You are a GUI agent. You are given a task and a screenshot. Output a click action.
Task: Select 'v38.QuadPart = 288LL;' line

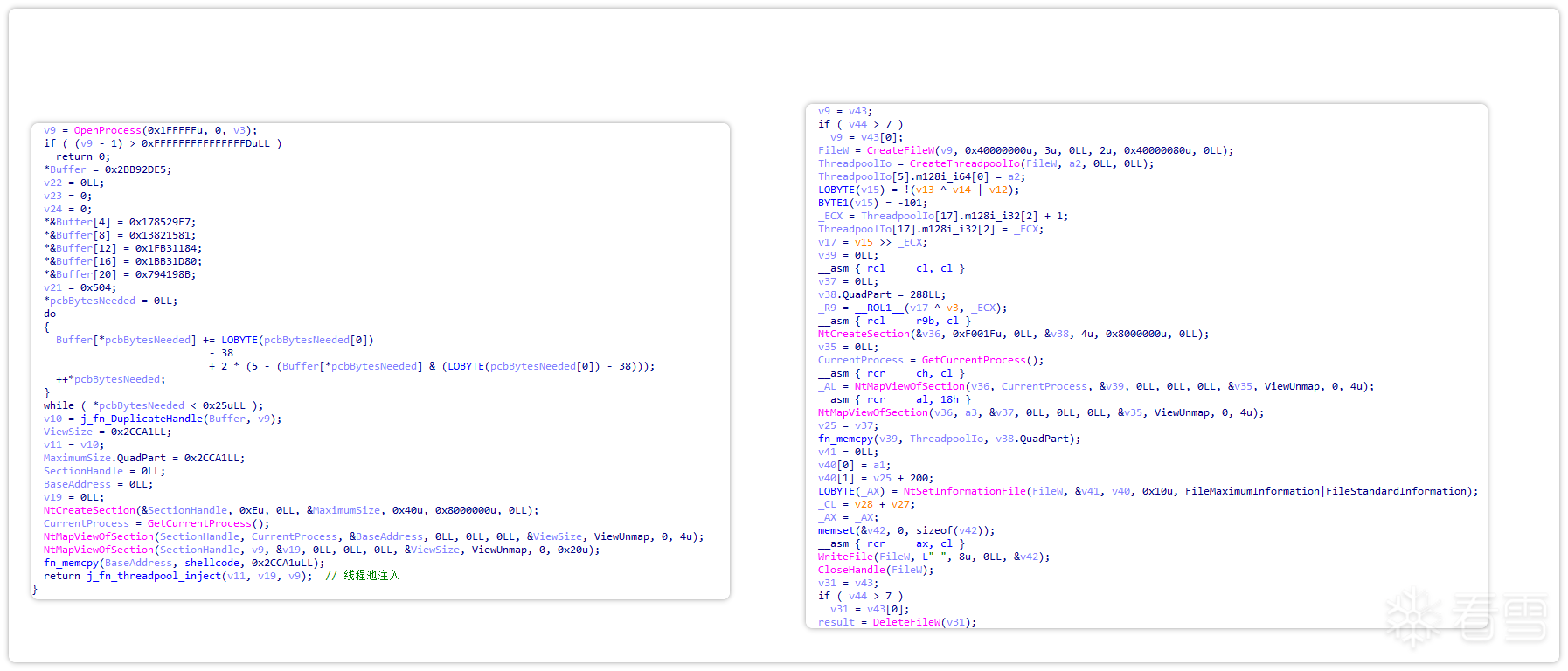click(x=882, y=294)
